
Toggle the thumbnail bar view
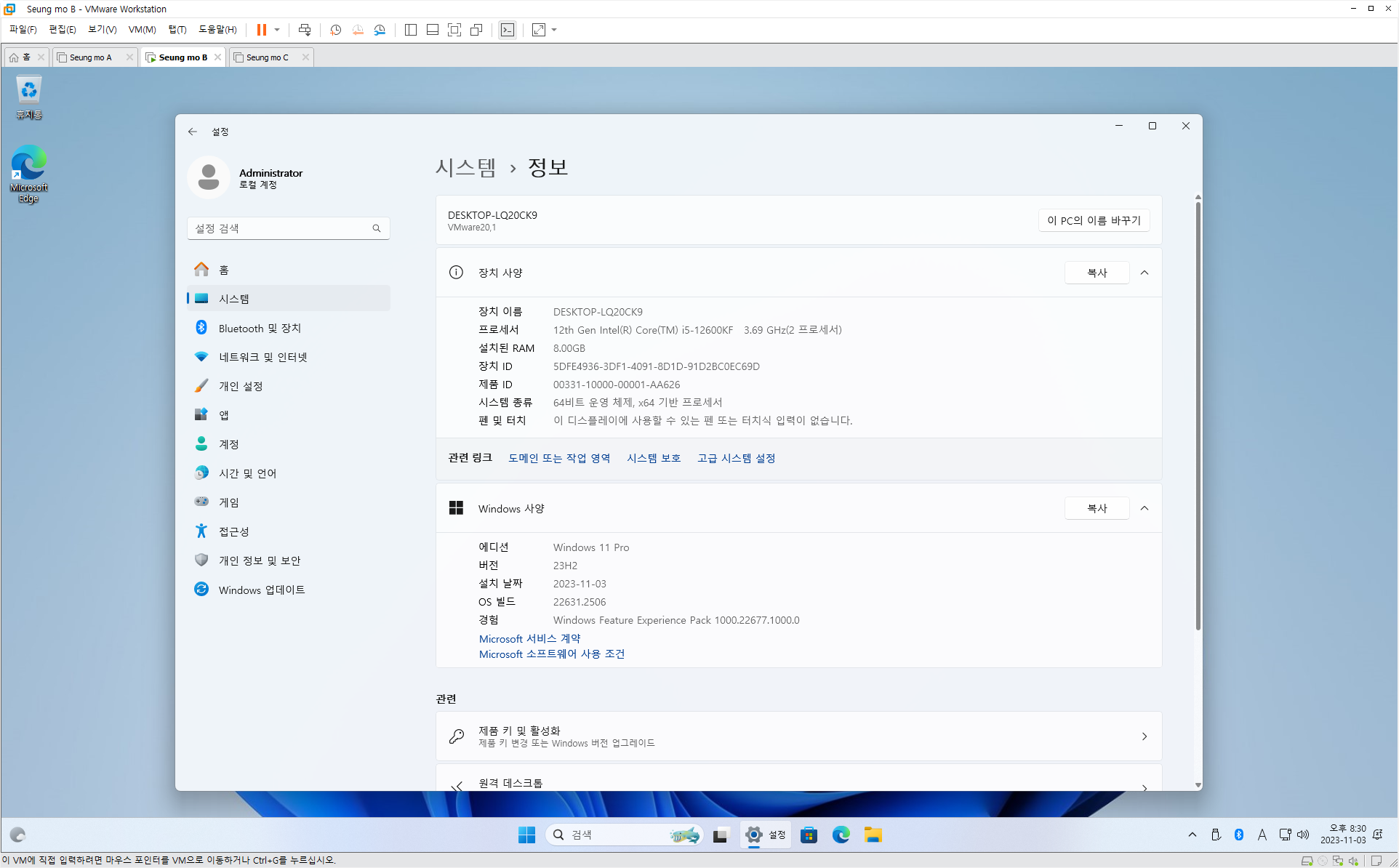point(433,30)
